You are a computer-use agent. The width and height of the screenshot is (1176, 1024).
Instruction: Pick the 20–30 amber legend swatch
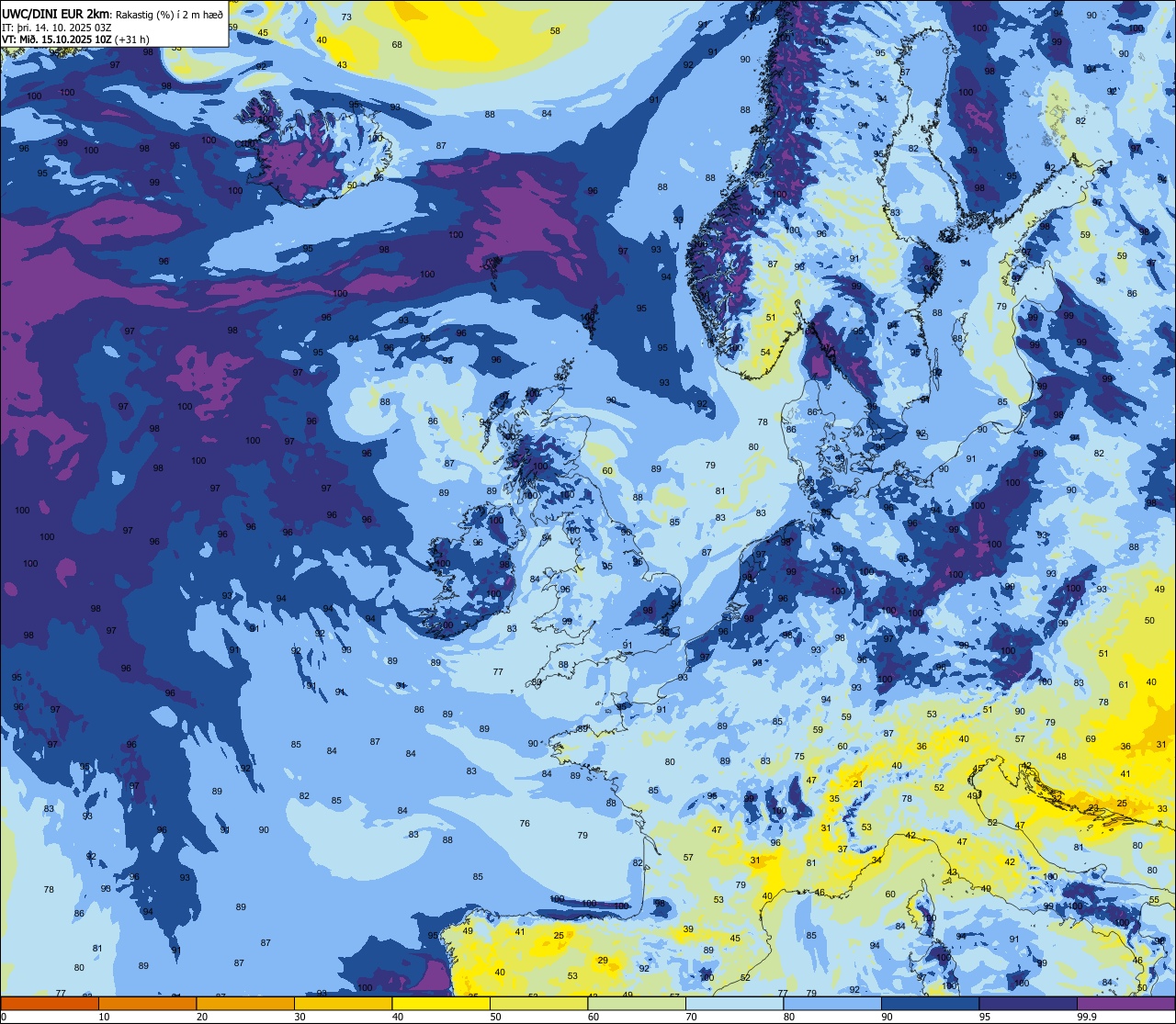coord(245,1003)
